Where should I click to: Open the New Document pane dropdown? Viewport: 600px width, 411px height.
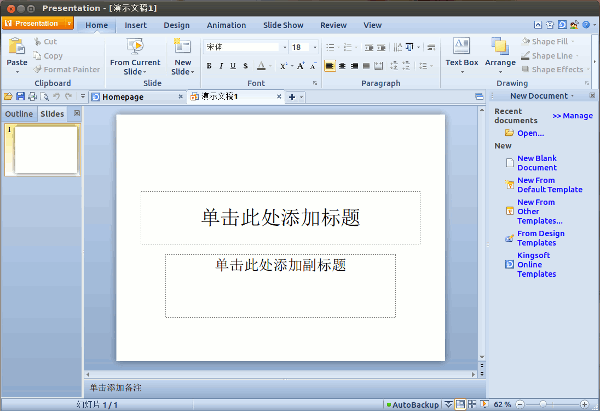click(x=572, y=96)
